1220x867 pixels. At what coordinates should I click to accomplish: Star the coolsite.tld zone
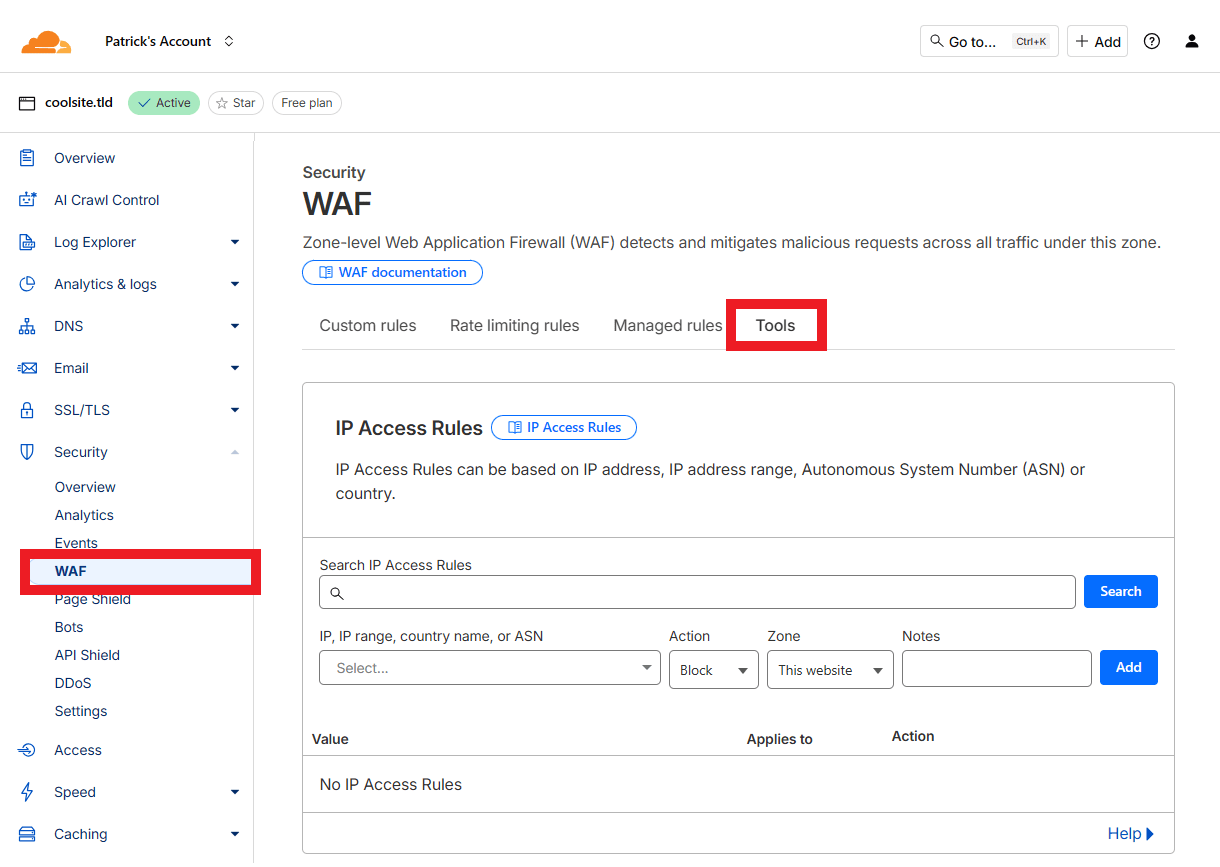tap(236, 103)
